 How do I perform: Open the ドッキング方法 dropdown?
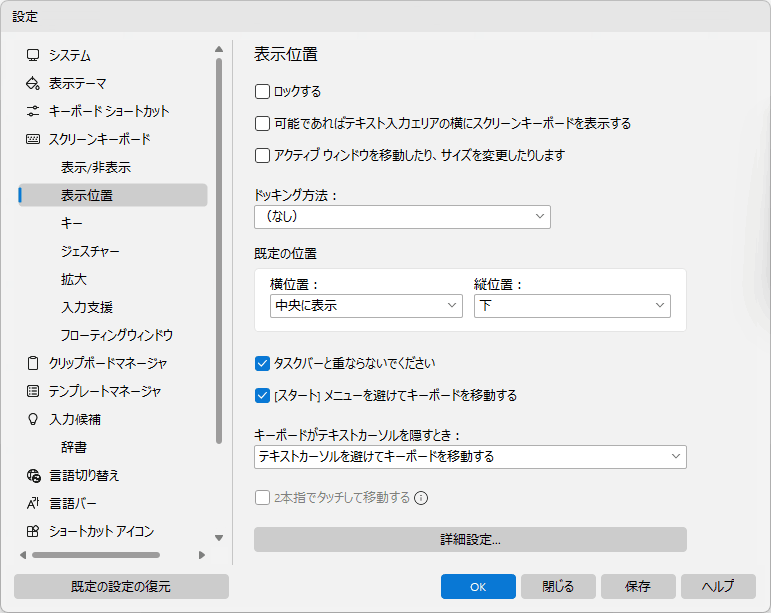click(x=402, y=217)
